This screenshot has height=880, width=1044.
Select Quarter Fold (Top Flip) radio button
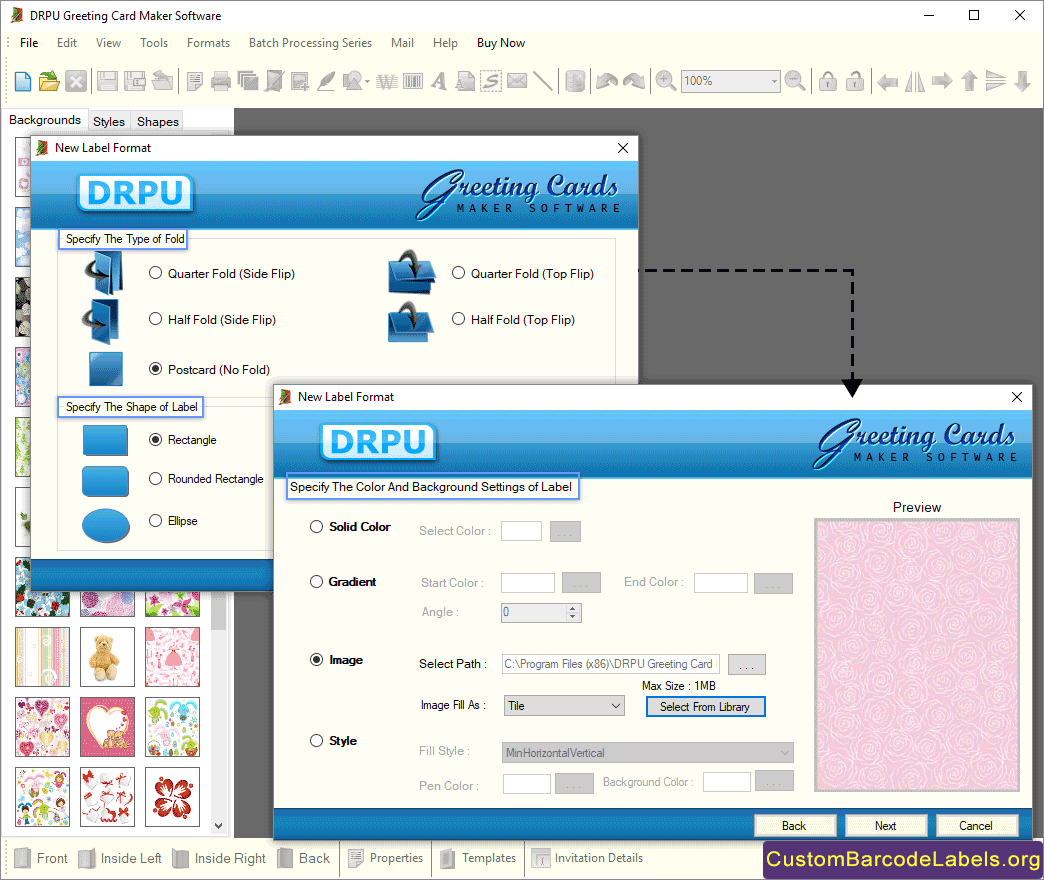point(458,273)
